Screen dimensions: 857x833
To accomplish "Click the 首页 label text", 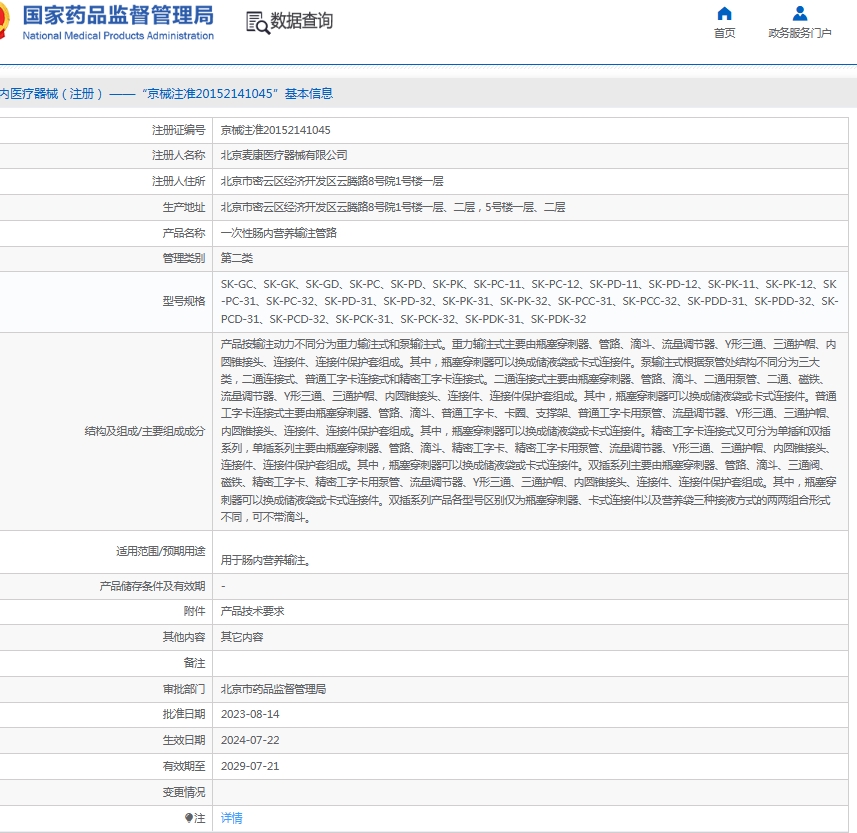I will coord(724,33).
